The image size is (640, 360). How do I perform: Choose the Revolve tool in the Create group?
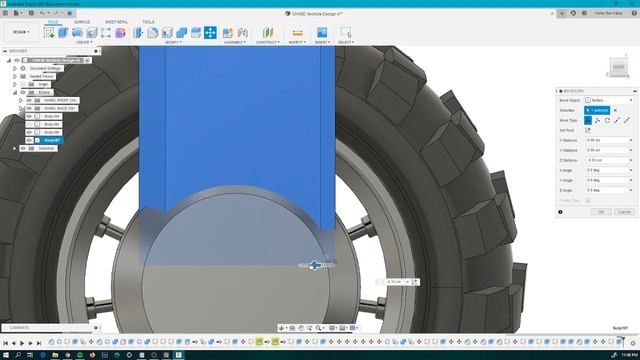(77, 33)
